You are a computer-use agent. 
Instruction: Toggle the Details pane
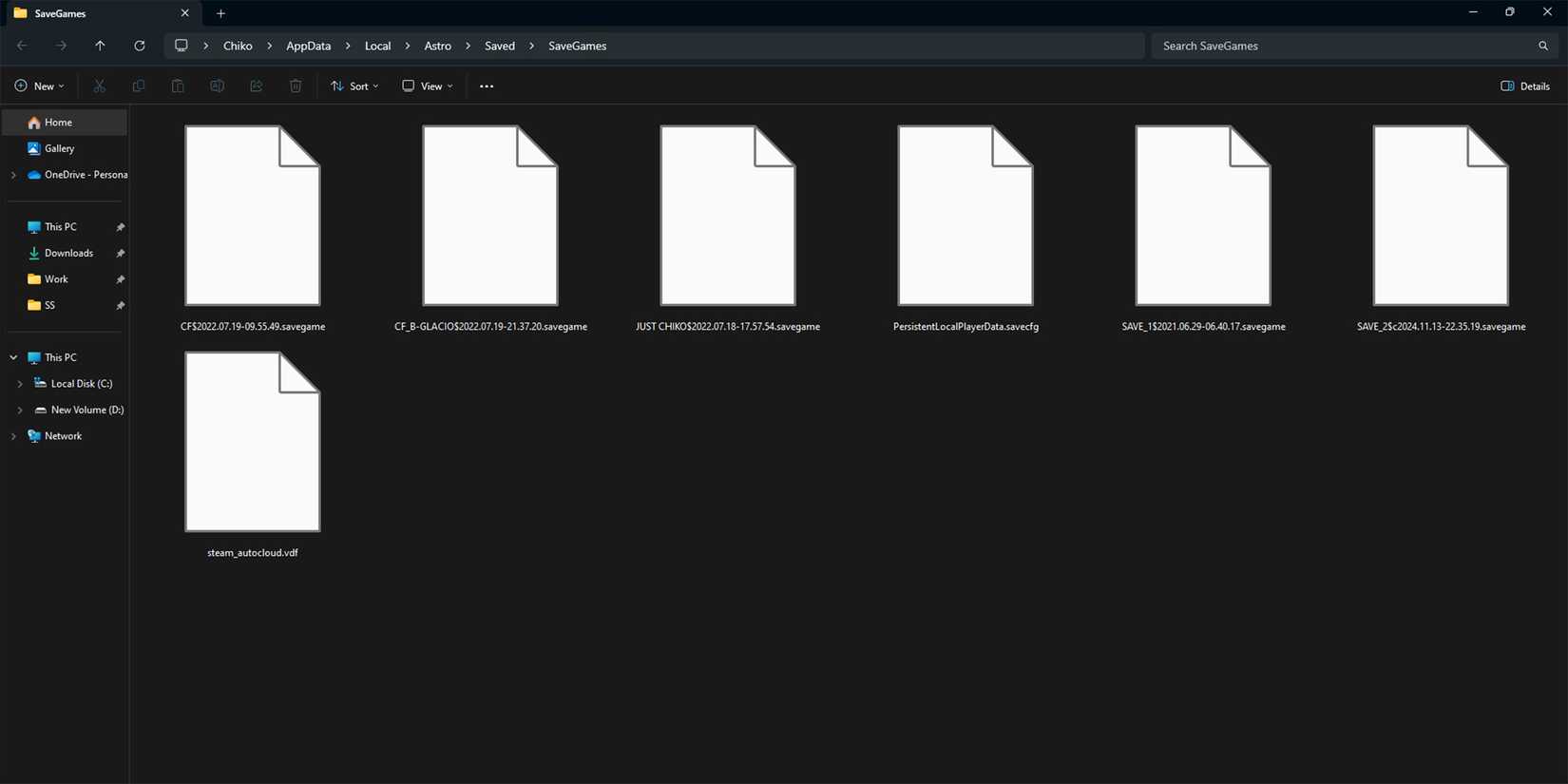click(x=1525, y=86)
